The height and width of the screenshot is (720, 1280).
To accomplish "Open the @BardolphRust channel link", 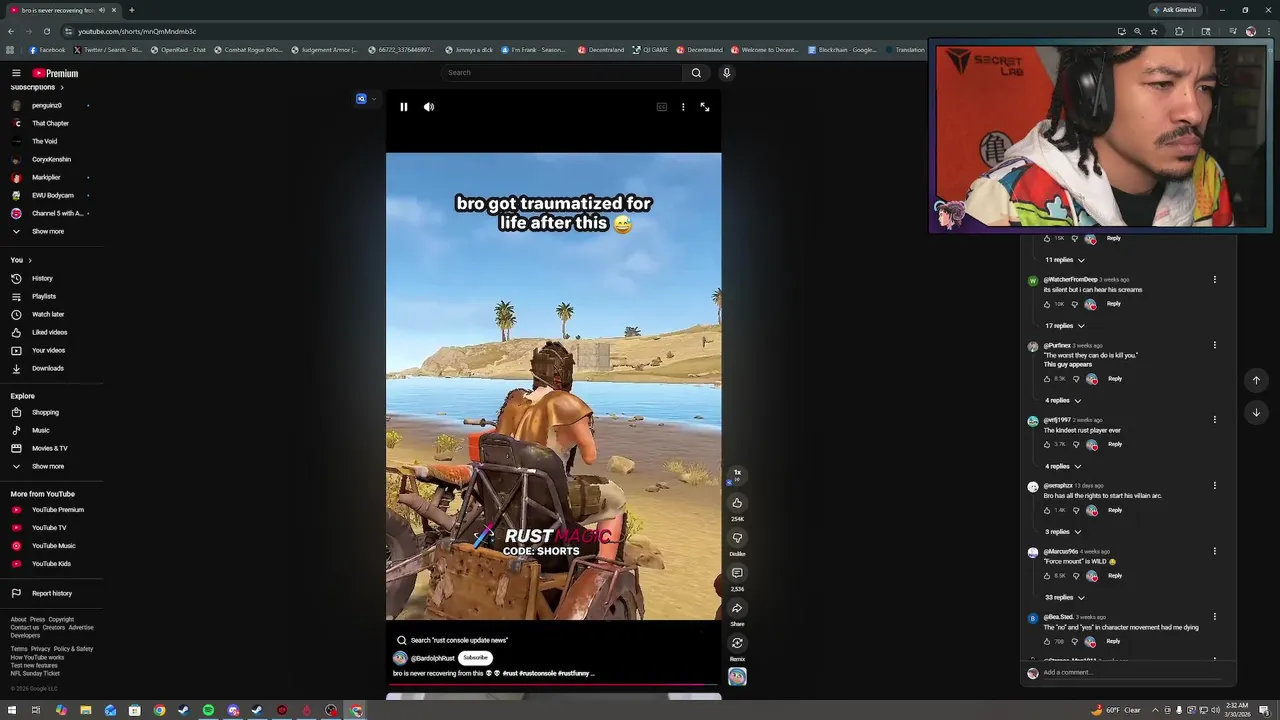I will click(x=432, y=658).
